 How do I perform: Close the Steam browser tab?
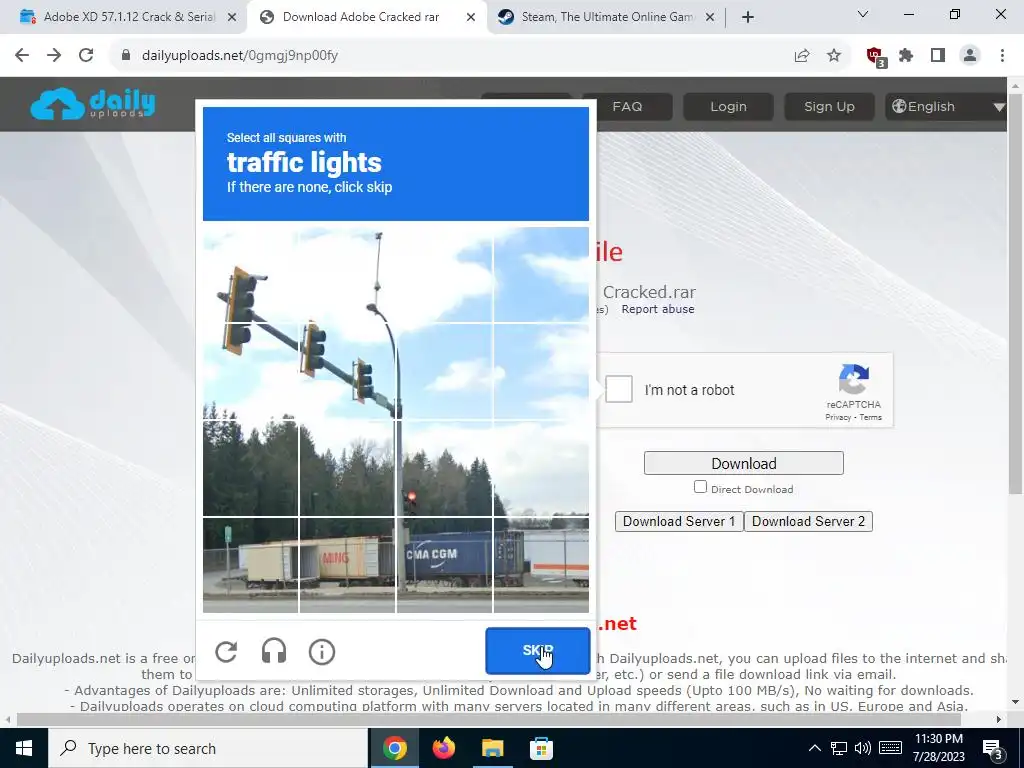pos(710,18)
